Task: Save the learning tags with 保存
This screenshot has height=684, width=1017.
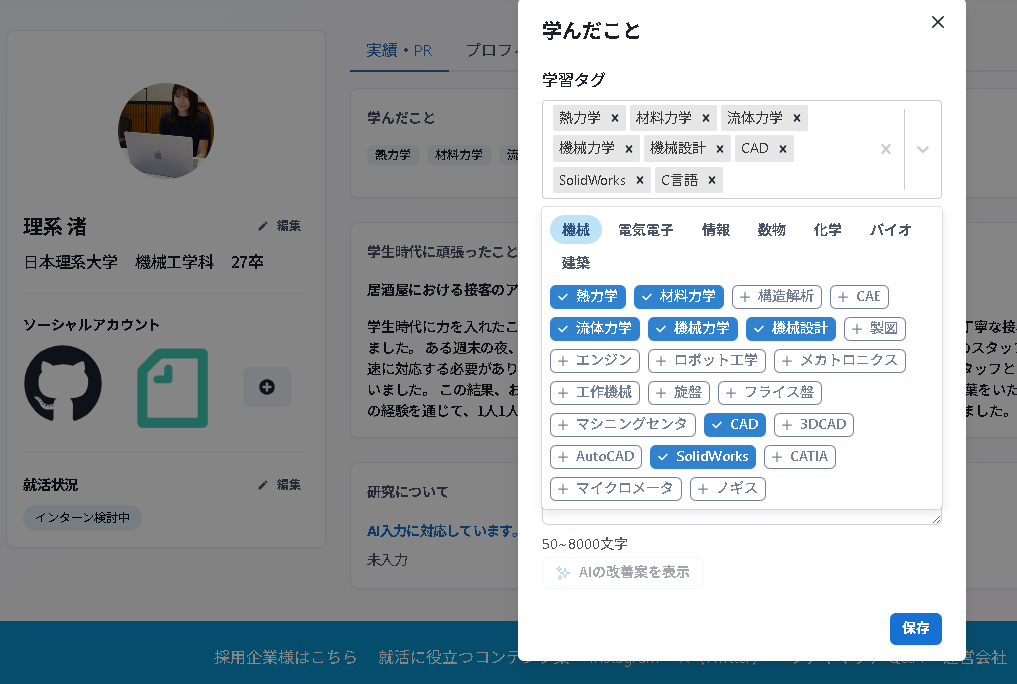Action: point(915,628)
